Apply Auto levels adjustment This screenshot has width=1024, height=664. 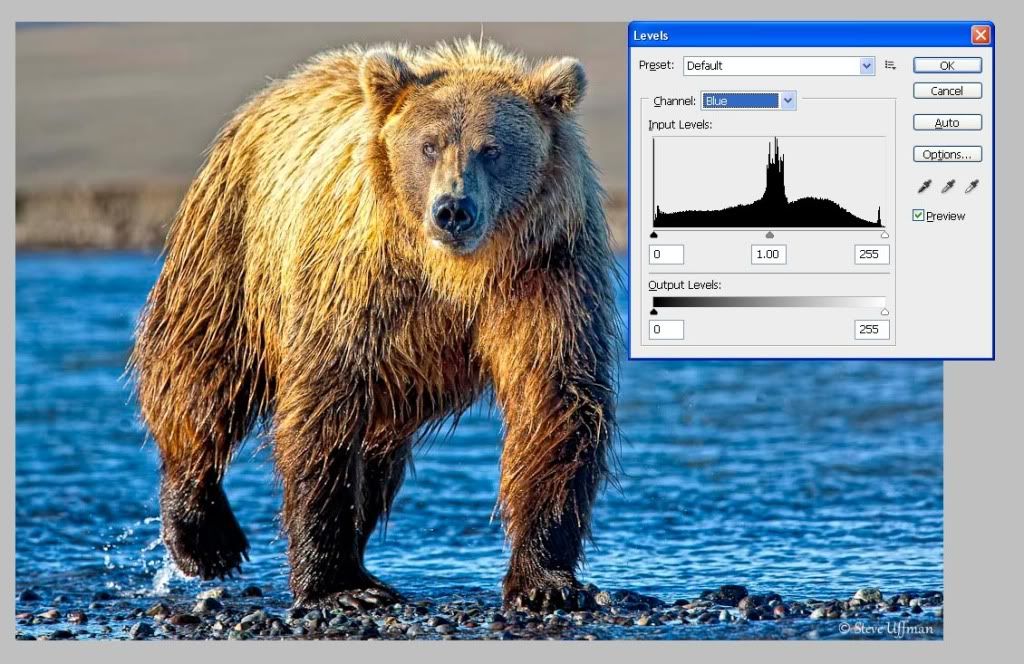click(946, 123)
